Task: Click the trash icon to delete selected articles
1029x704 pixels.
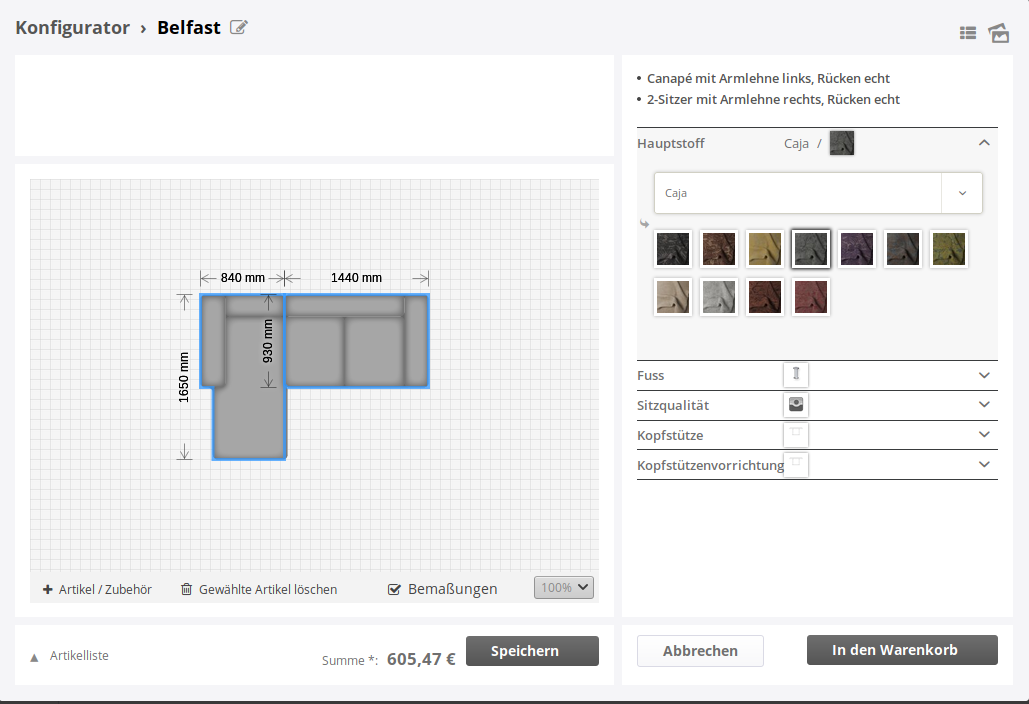Action: click(186, 590)
